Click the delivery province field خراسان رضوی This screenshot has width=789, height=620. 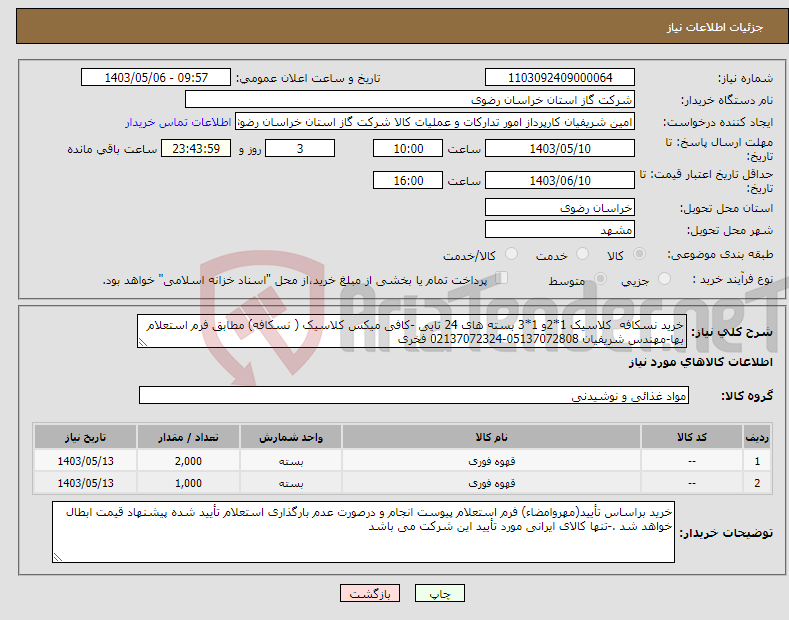point(560,207)
